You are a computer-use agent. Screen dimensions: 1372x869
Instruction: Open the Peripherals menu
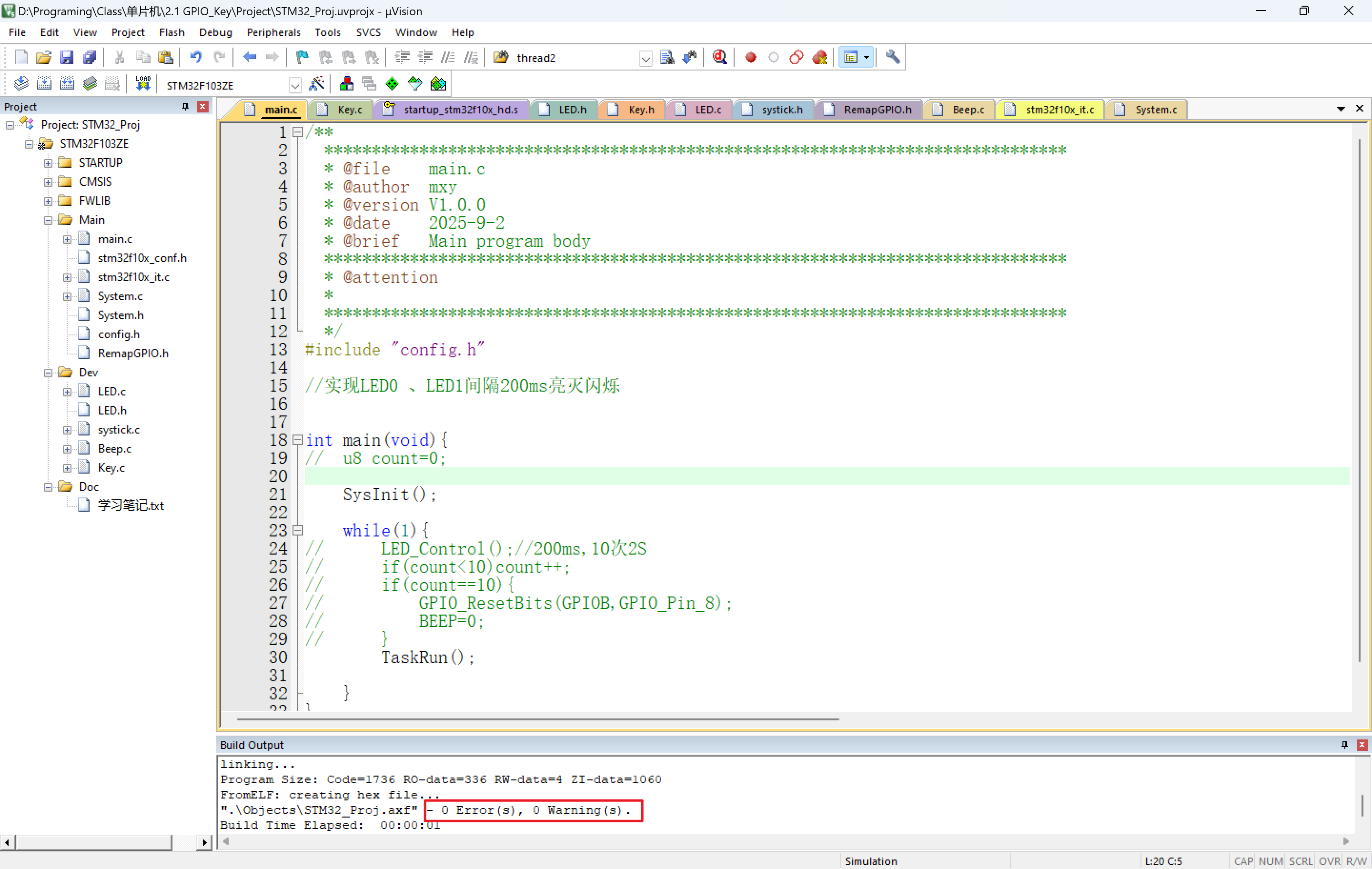[x=273, y=32]
